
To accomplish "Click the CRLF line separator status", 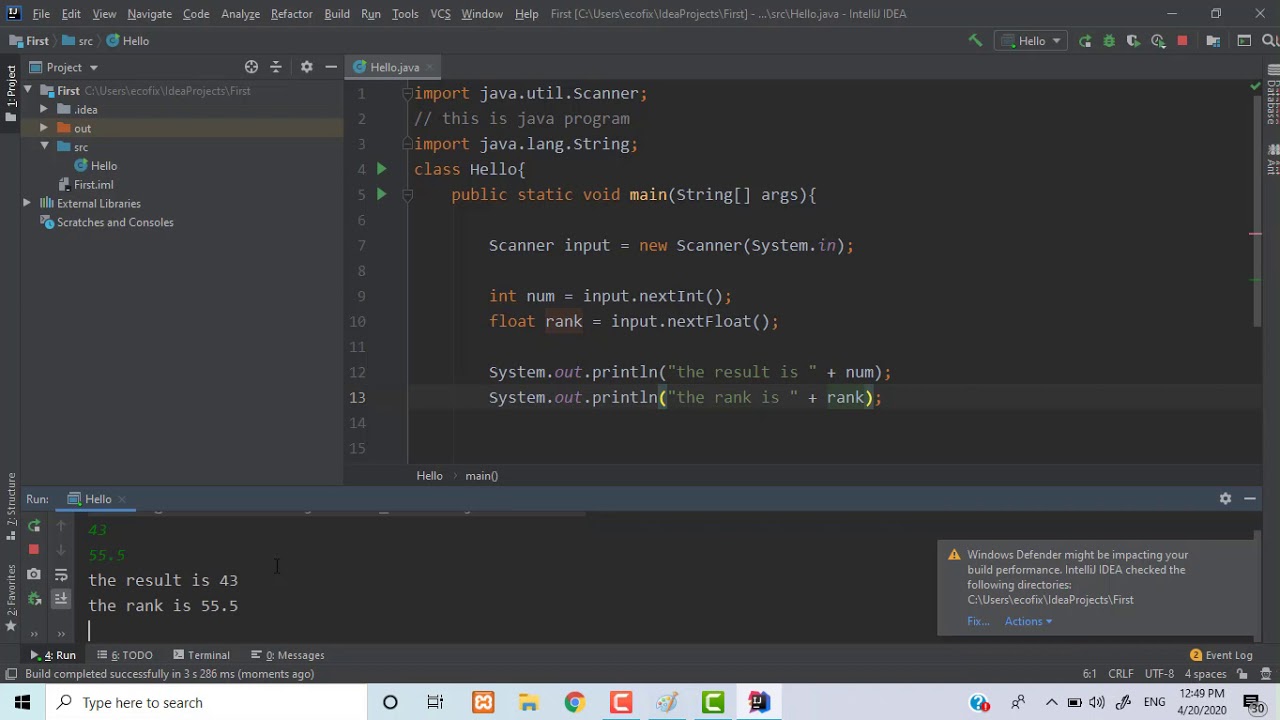I will click(x=1121, y=674).
